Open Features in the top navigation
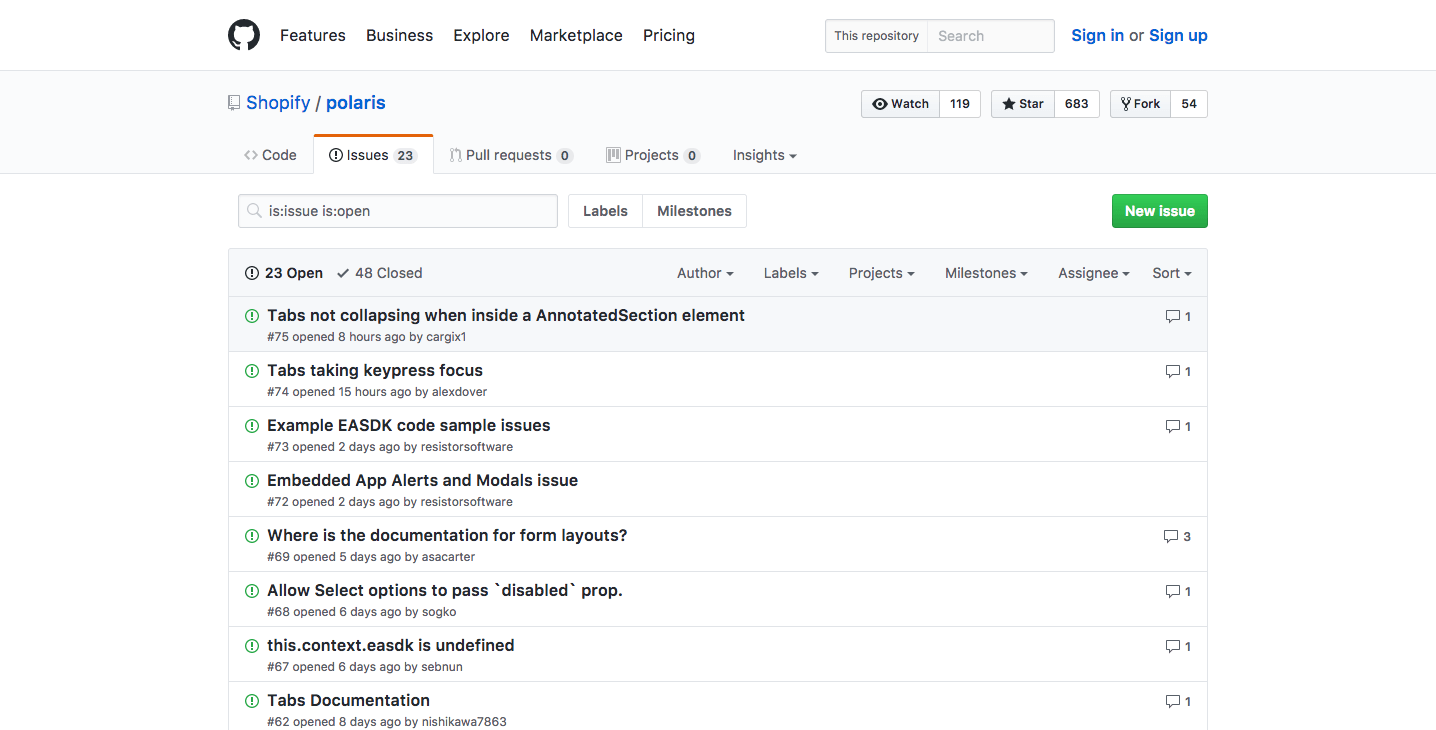The width and height of the screenshot is (1436, 730). coord(313,35)
